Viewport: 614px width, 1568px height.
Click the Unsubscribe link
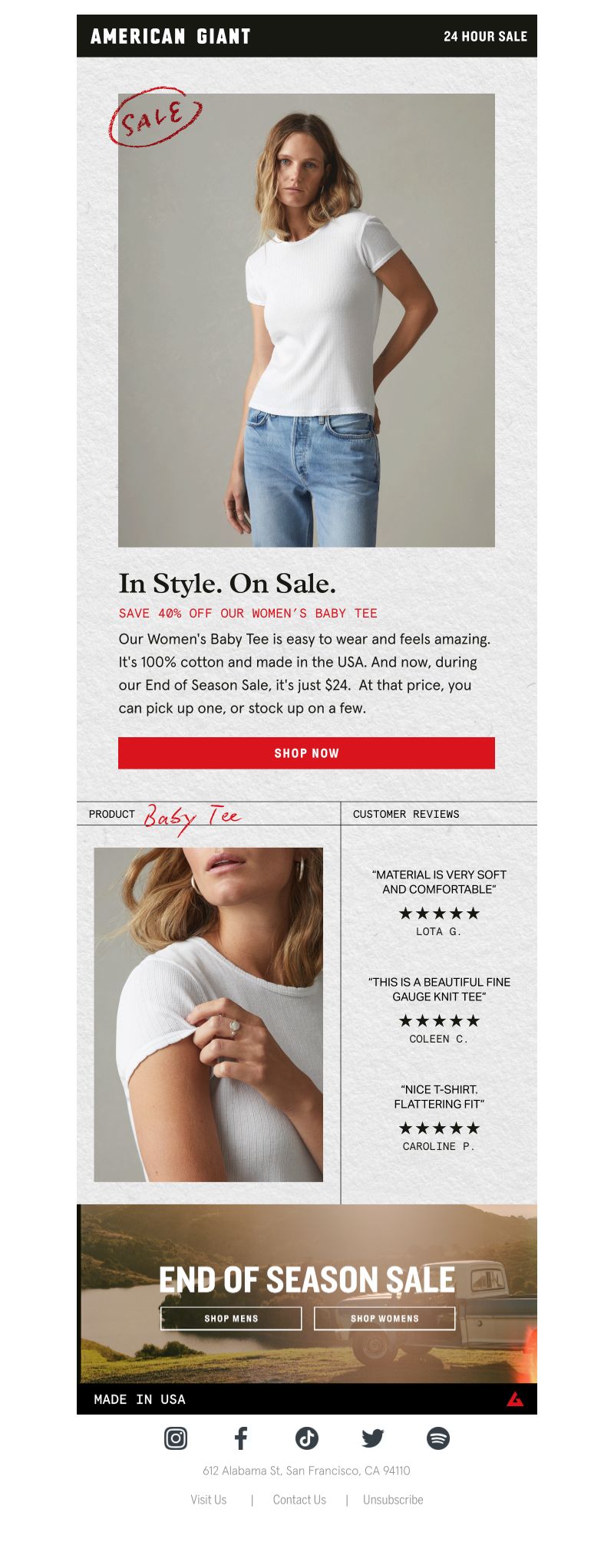coord(393,1499)
